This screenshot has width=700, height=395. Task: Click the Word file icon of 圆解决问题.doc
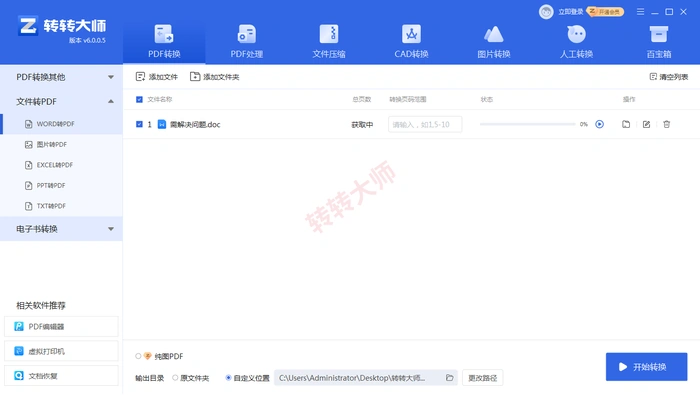(x=162, y=125)
